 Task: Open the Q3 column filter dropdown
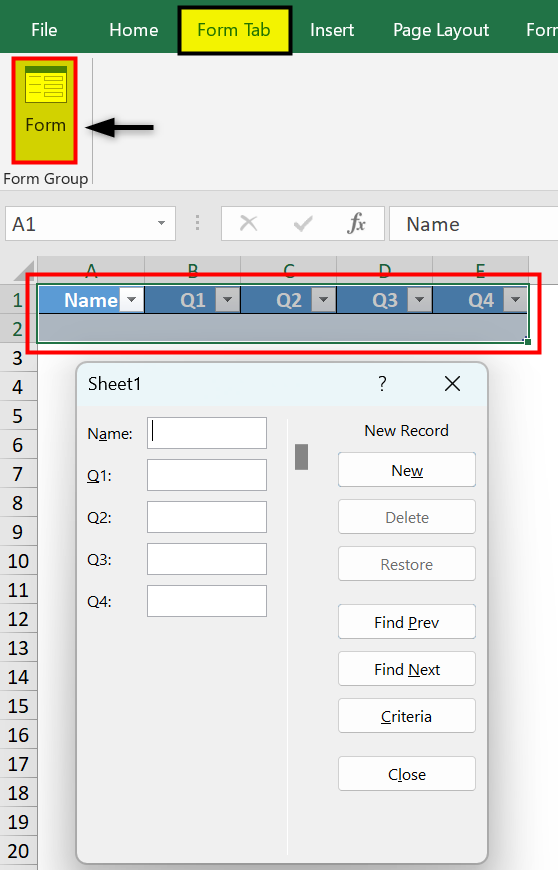[420, 300]
